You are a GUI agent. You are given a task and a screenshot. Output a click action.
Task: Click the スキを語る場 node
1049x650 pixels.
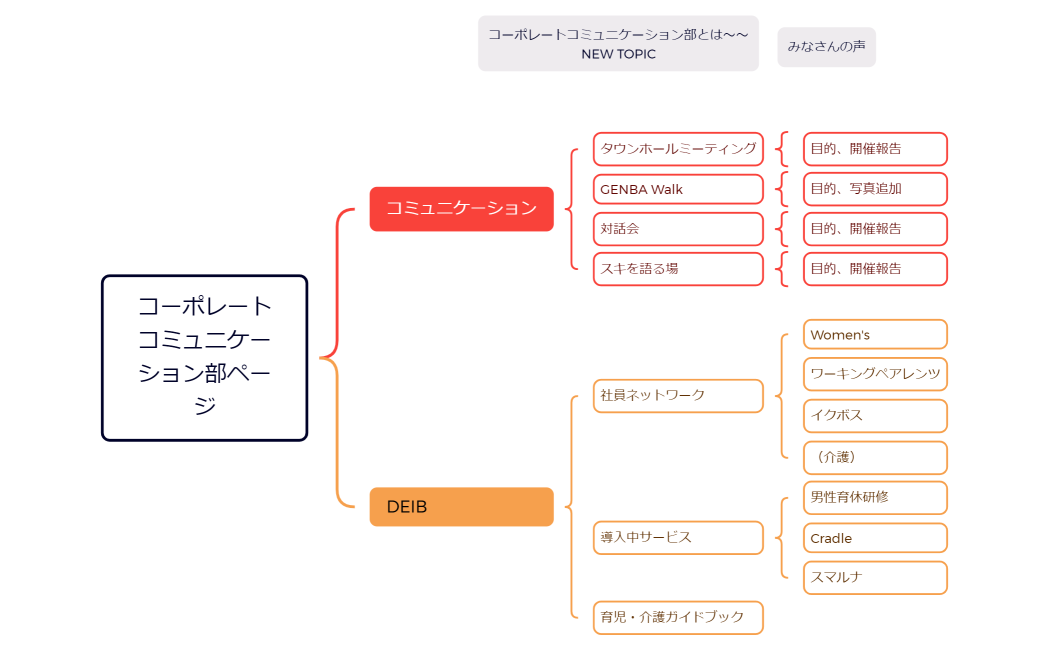point(677,268)
